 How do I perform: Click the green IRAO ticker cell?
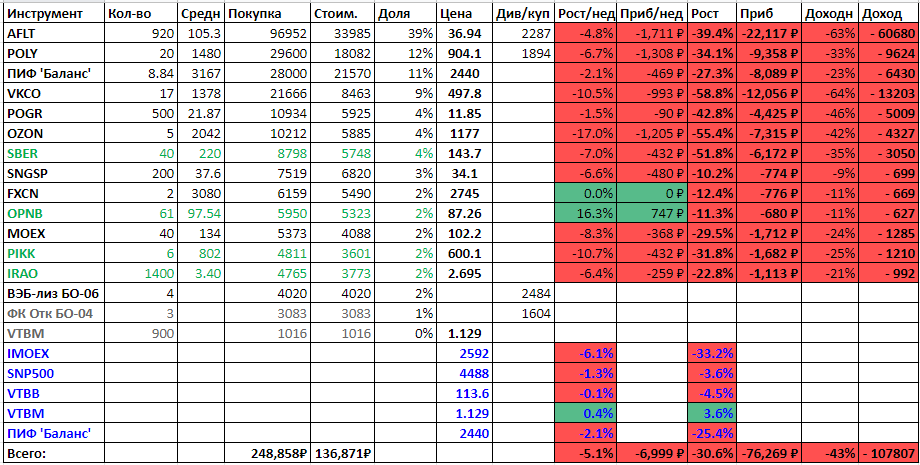[53, 274]
